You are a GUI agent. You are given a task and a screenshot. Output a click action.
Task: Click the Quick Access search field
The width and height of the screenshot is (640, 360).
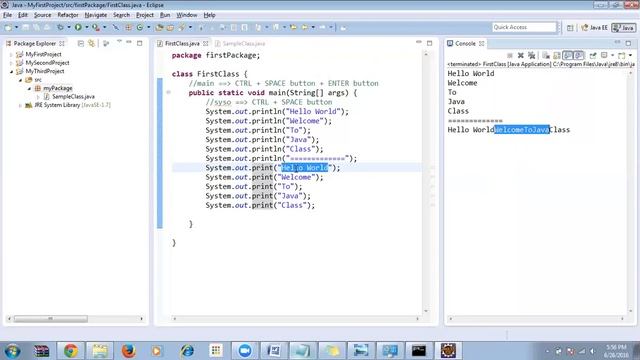pos(524,27)
